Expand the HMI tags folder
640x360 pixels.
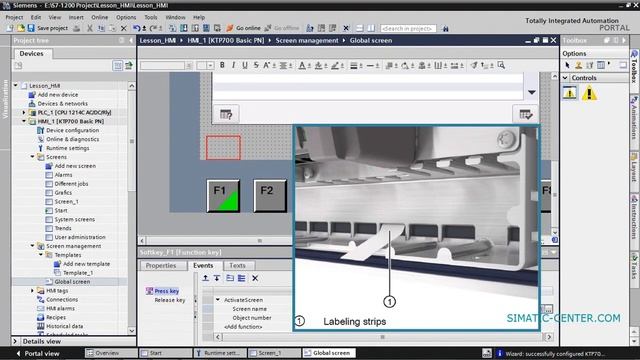pos(32,290)
